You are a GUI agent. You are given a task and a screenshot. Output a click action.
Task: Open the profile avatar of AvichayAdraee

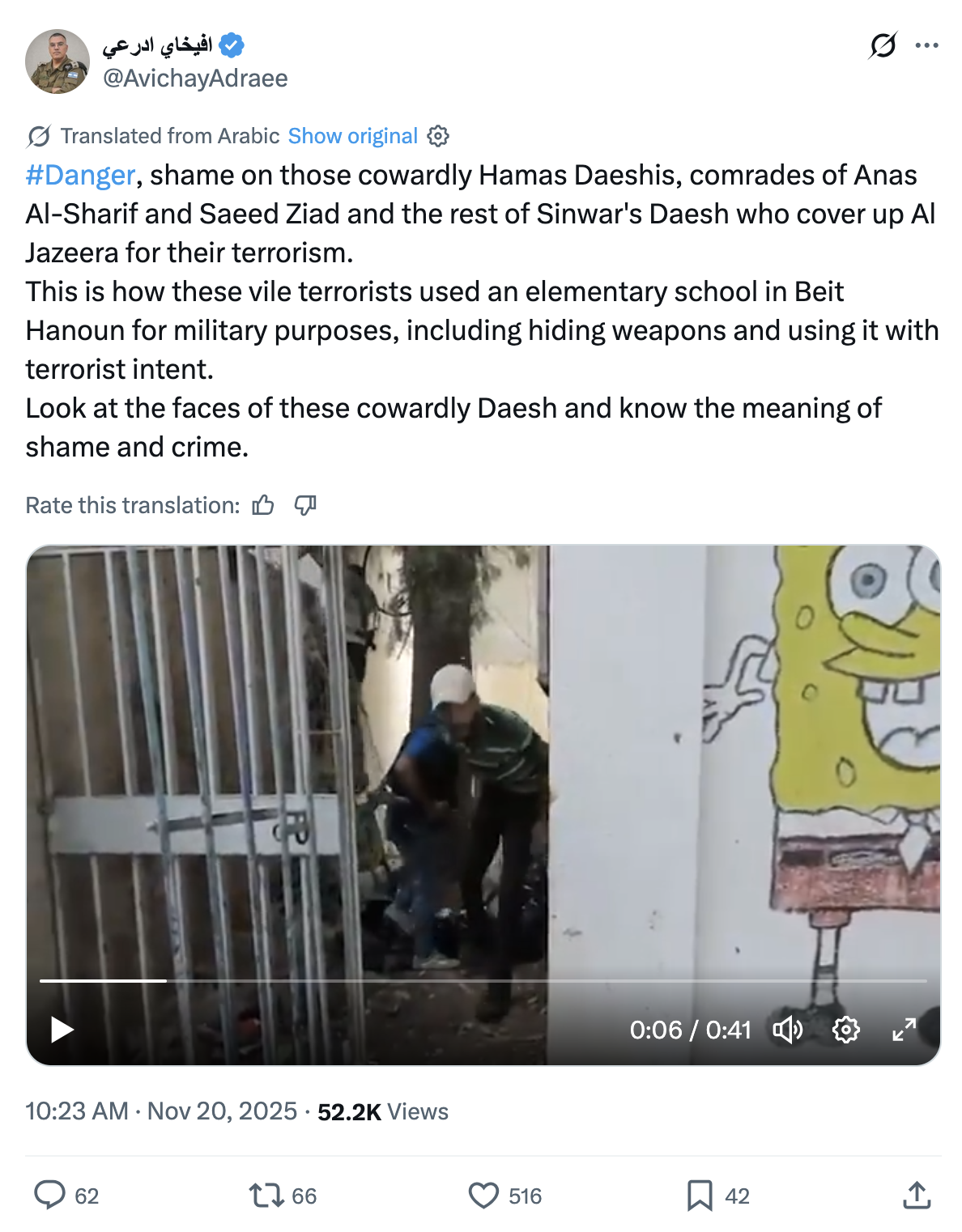click(x=57, y=62)
